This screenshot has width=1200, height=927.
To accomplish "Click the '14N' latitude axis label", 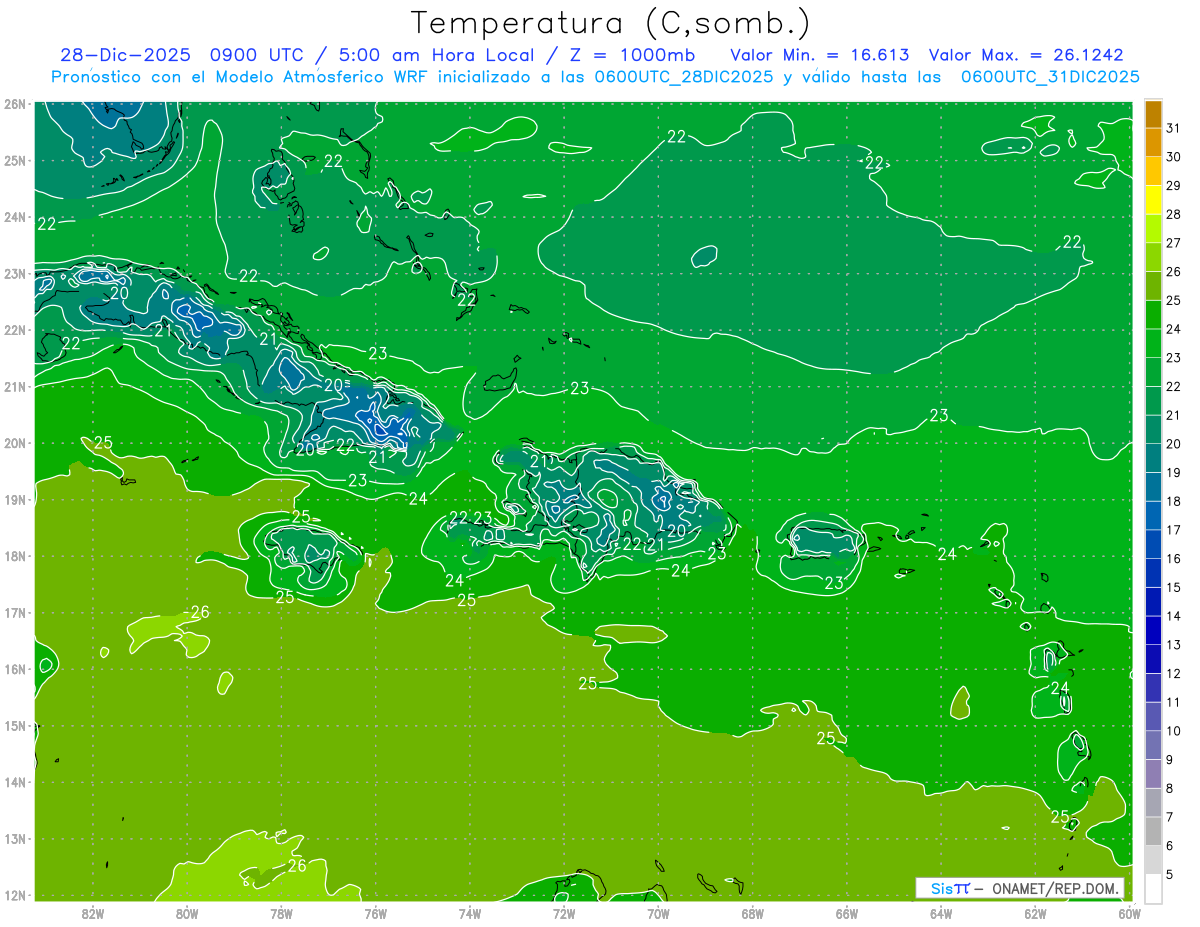I will [14, 782].
